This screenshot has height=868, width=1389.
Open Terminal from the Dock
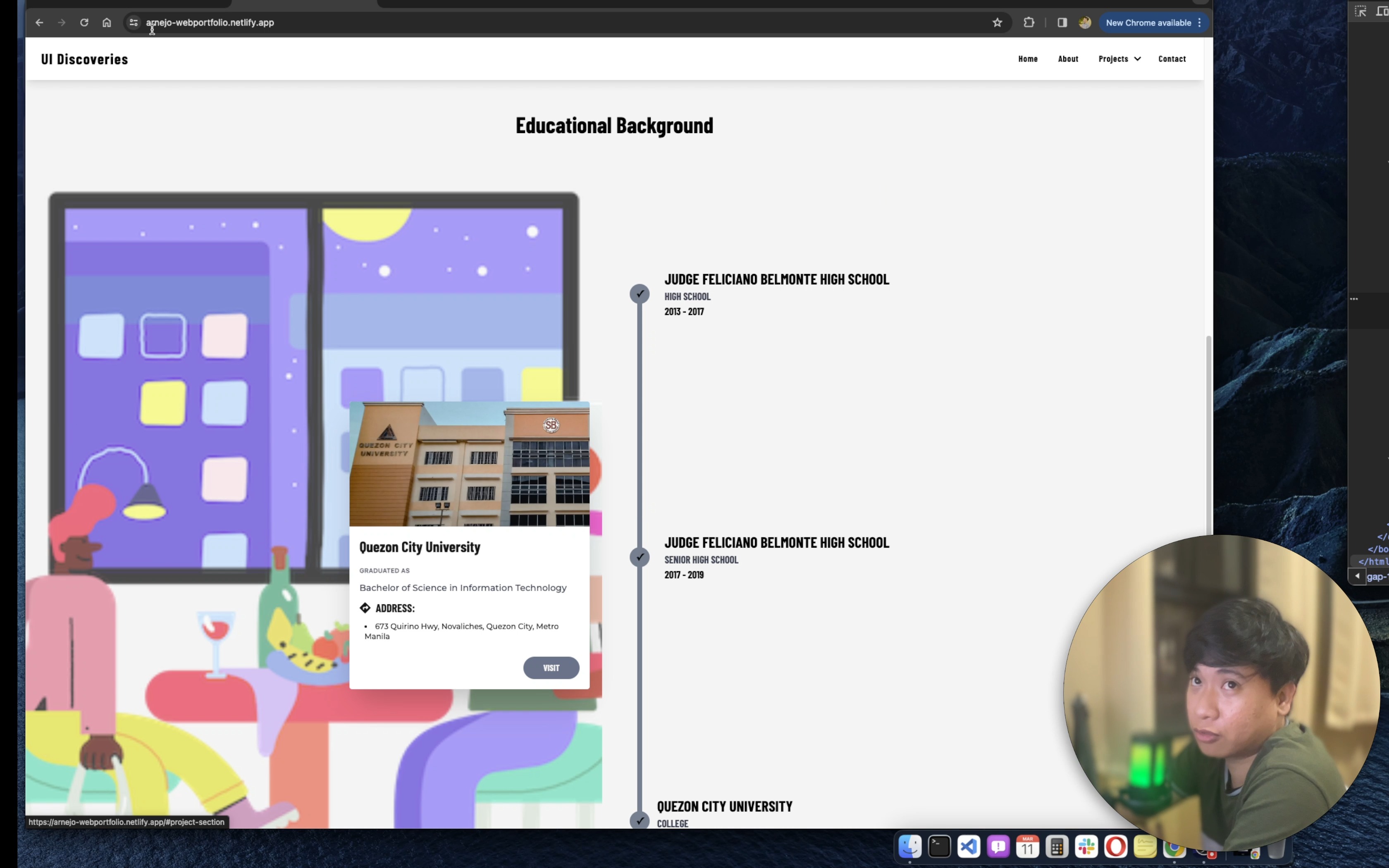(940, 847)
